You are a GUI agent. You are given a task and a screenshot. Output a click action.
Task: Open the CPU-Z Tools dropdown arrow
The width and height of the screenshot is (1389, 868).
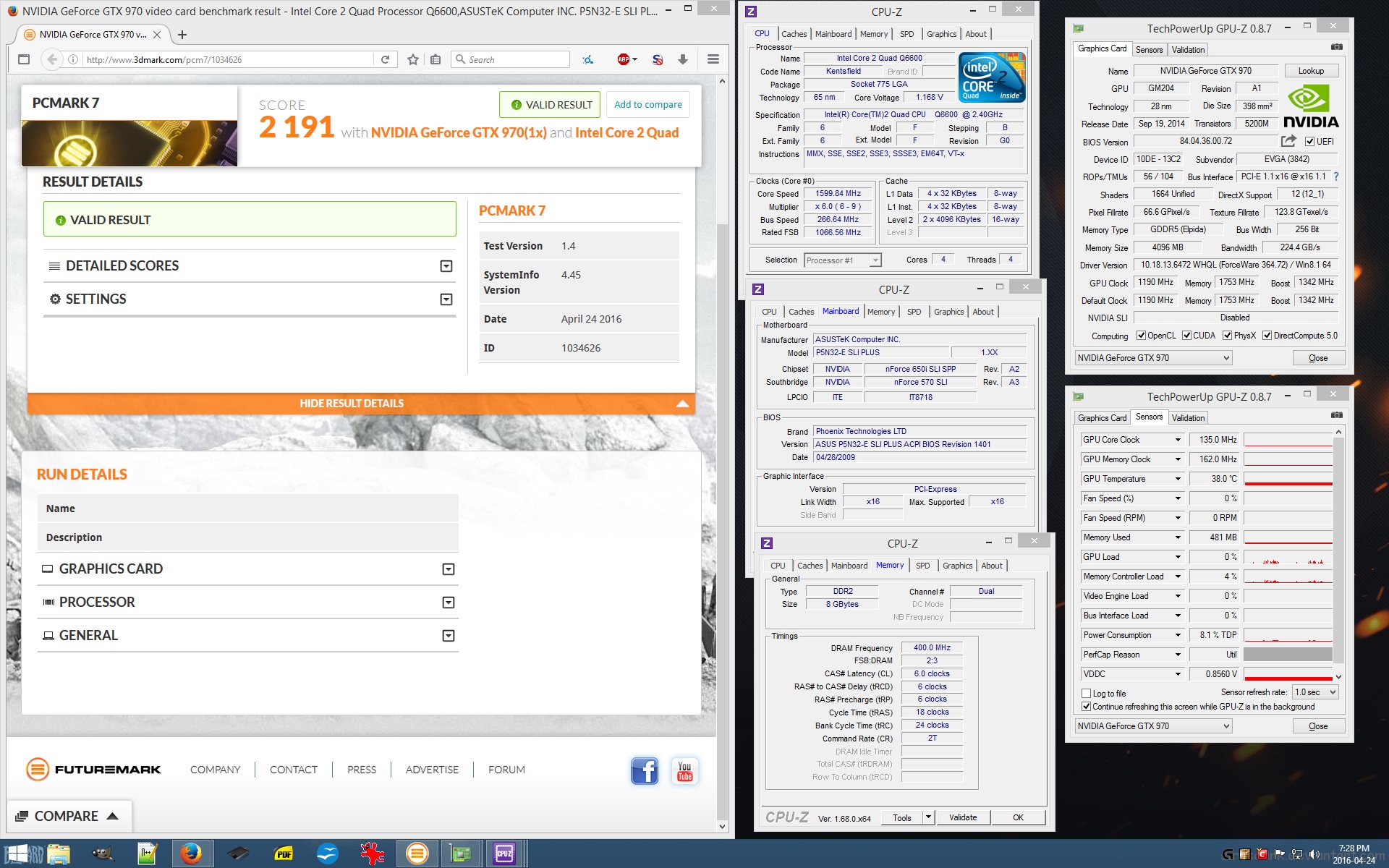(x=928, y=817)
